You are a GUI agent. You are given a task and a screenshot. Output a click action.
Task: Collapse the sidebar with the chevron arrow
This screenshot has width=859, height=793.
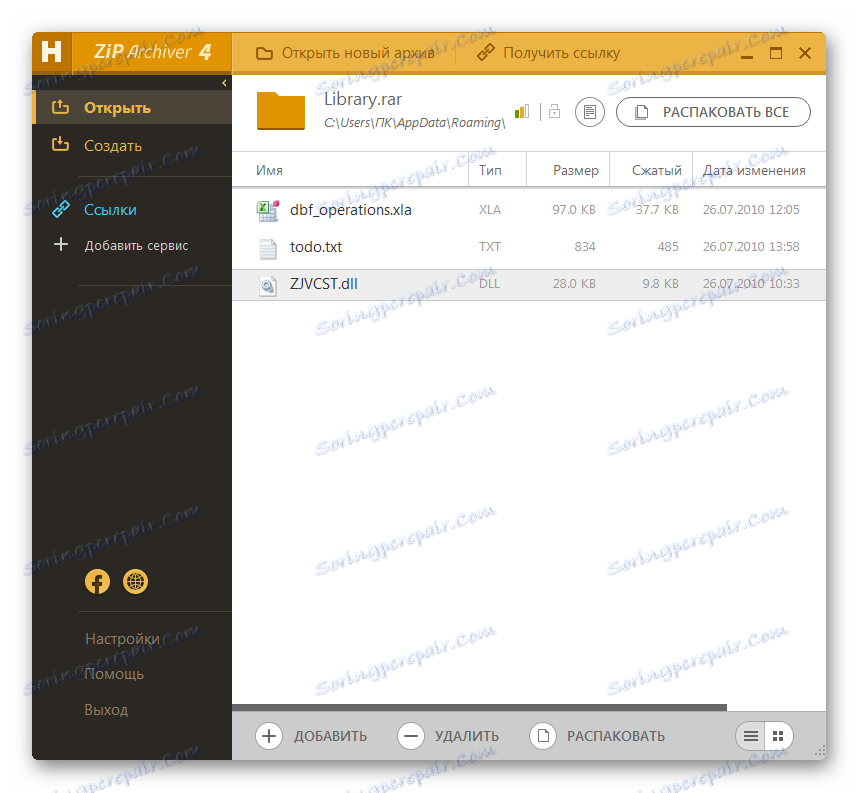click(224, 83)
